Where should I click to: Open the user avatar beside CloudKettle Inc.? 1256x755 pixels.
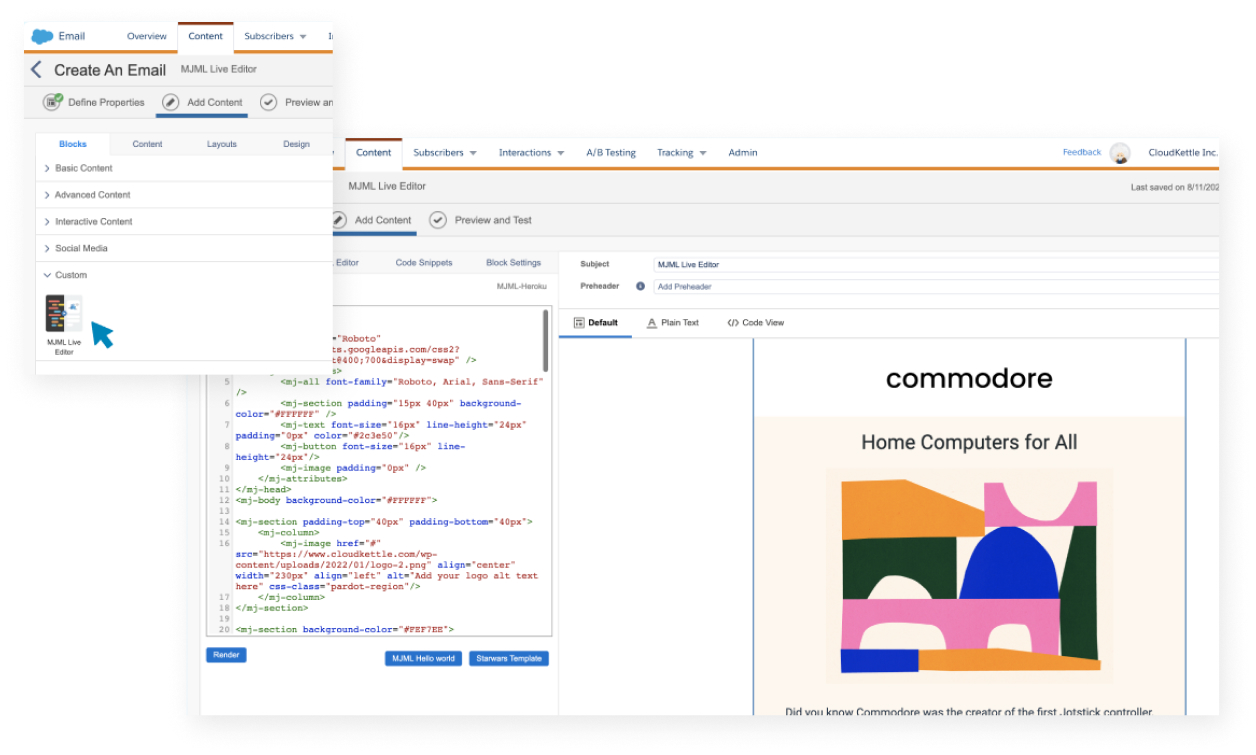[1120, 153]
